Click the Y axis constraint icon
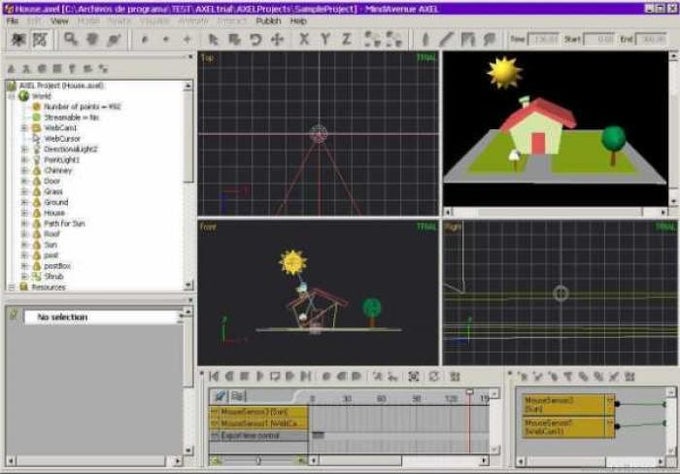 pyautogui.click(x=325, y=39)
